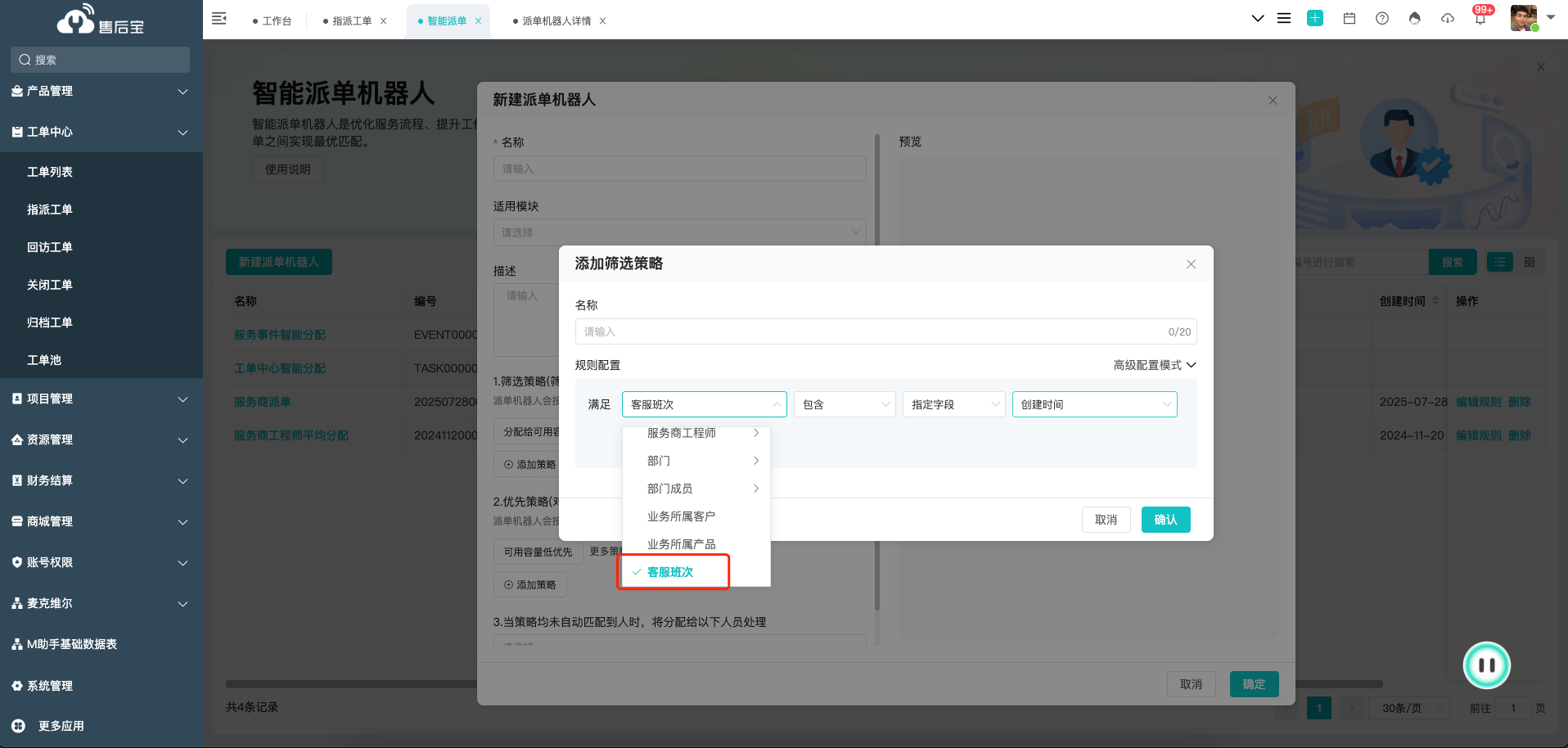Click robot 名称 input in 新建派单机器人 dialog
1568x748 pixels.
[679, 169]
